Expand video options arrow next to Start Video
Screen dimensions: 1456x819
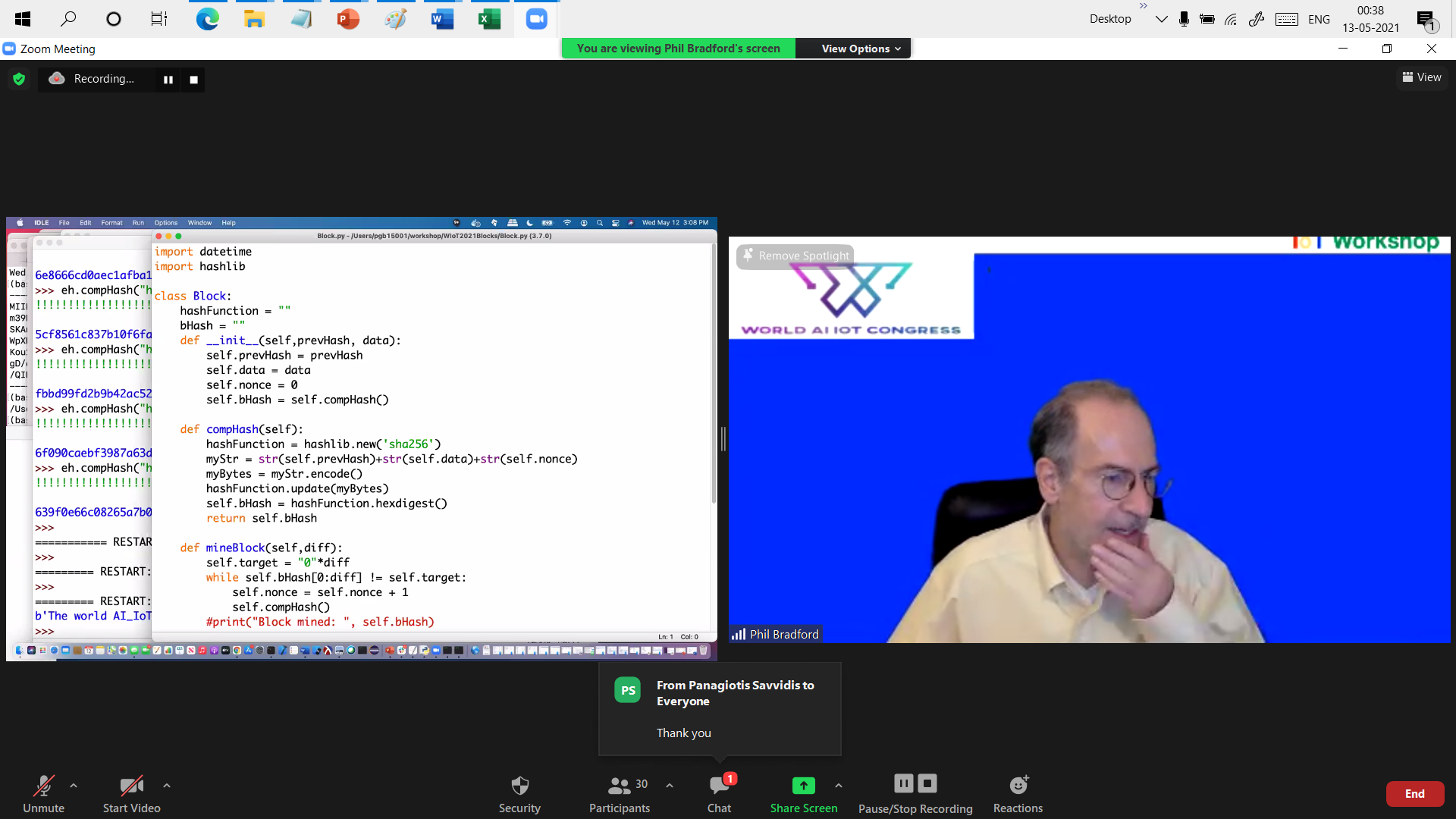167,786
